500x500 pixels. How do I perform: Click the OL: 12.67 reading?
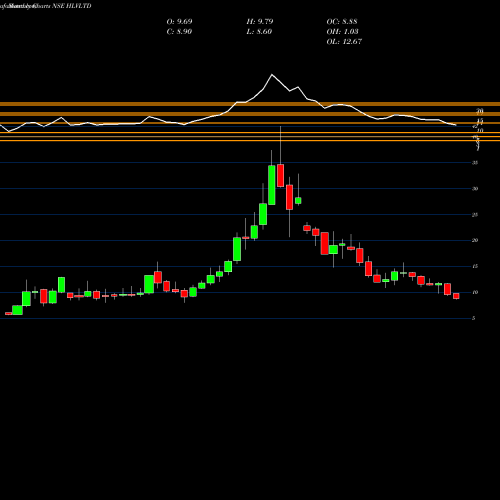(x=344, y=42)
